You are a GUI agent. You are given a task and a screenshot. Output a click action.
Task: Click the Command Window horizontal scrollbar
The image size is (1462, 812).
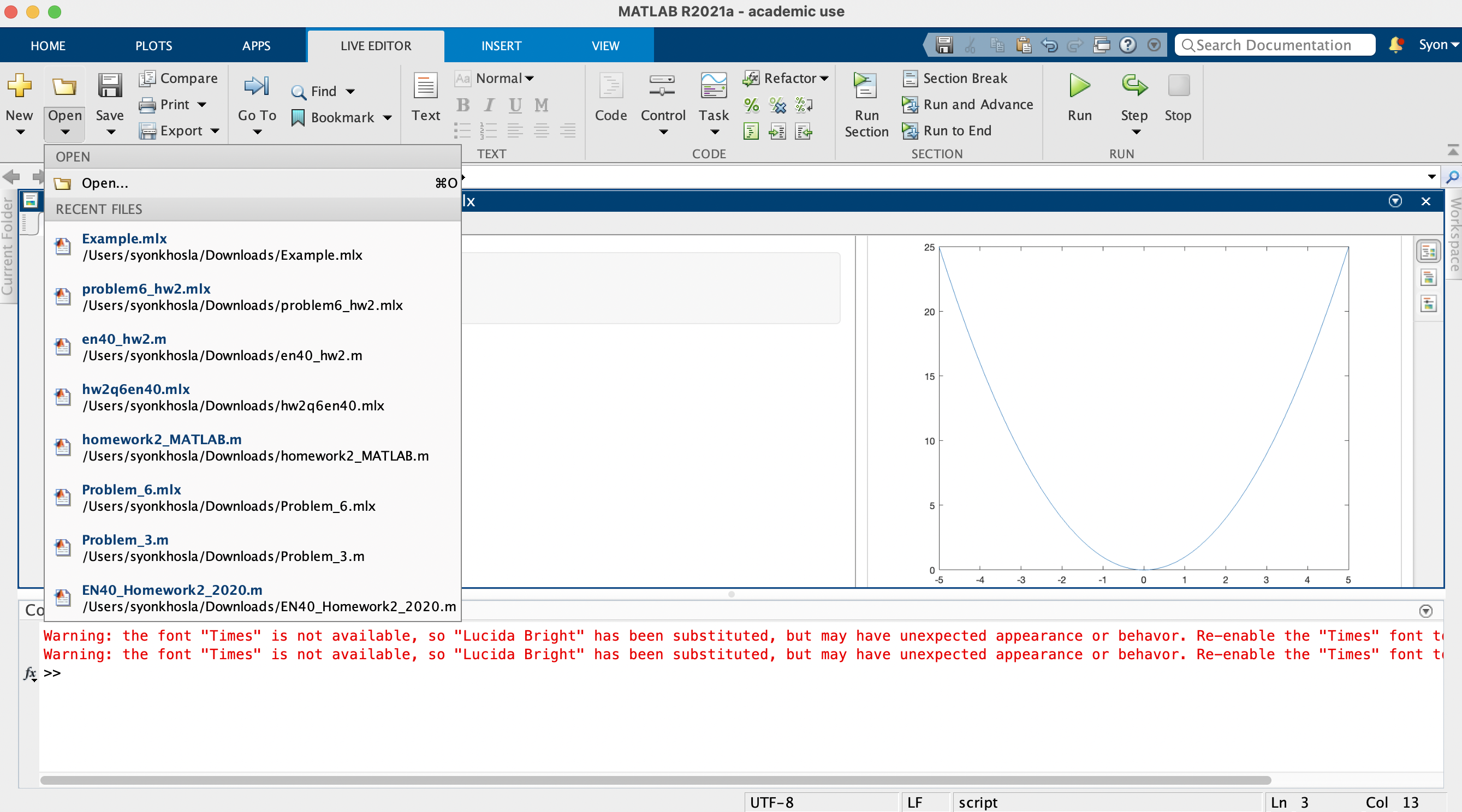tap(656, 780)
